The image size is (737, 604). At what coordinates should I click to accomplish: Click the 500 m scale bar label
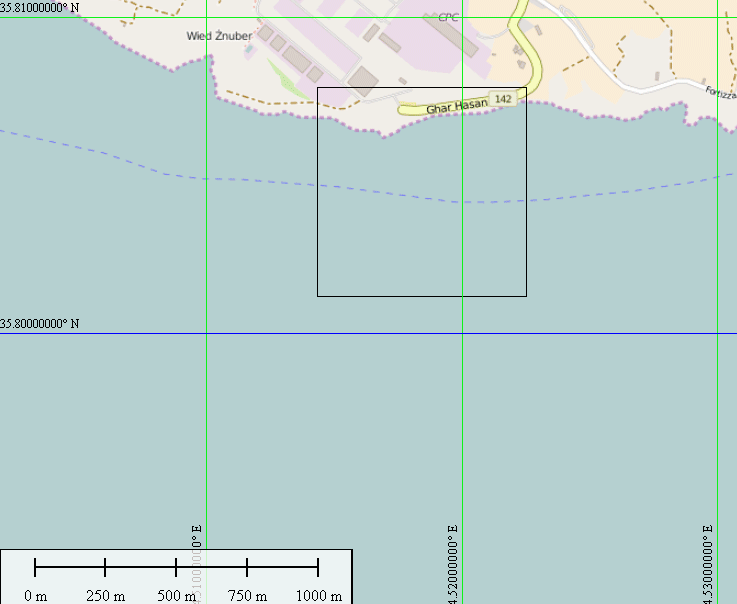175,596
